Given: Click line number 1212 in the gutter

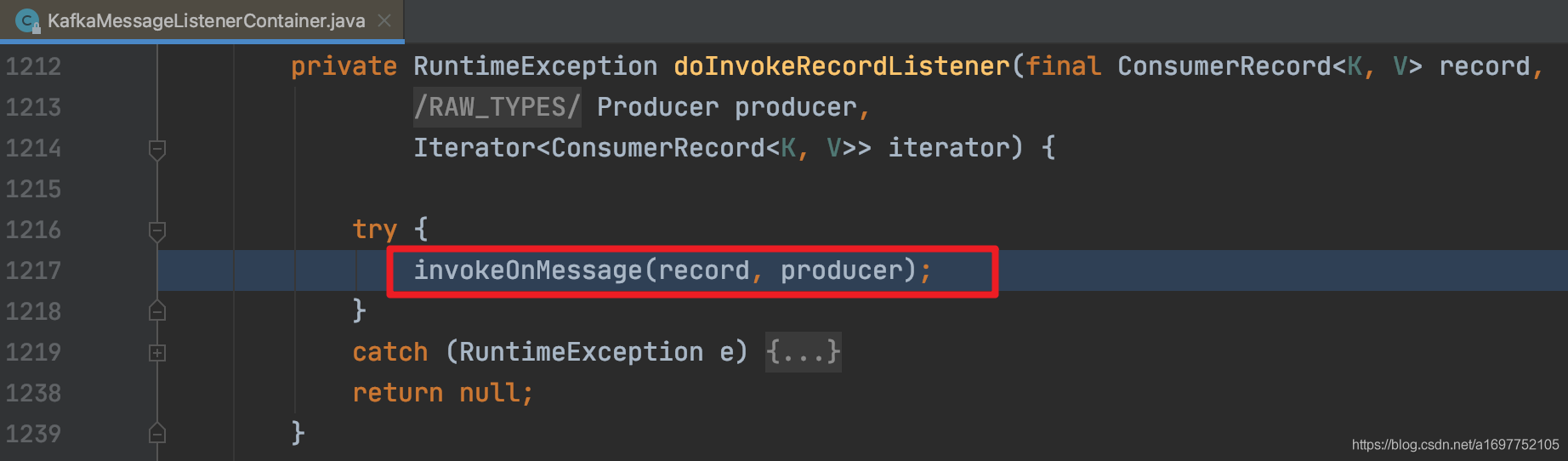Looking at the screenshot, I should 33,66.
